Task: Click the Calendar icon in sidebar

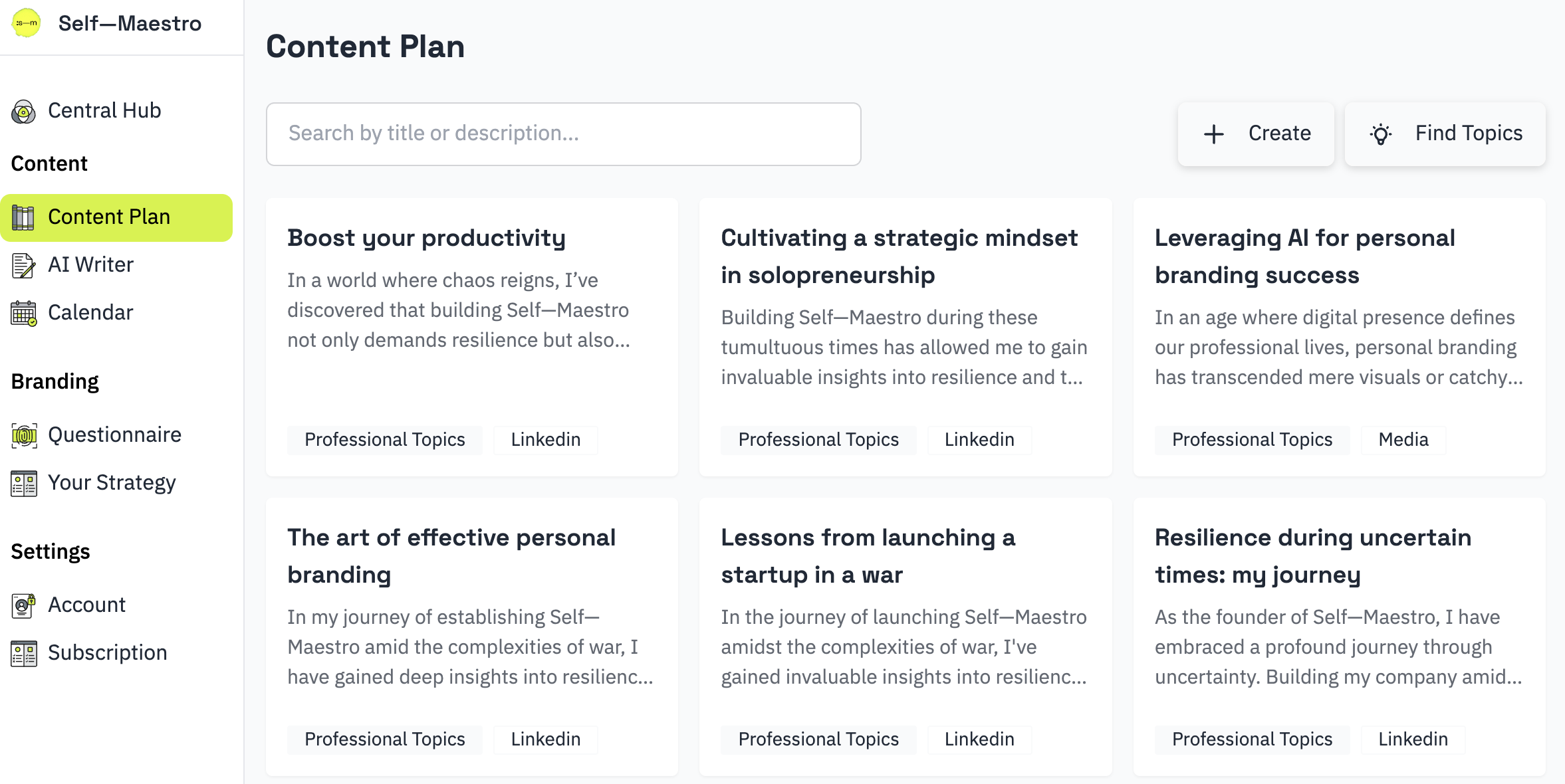Action: 24,313
